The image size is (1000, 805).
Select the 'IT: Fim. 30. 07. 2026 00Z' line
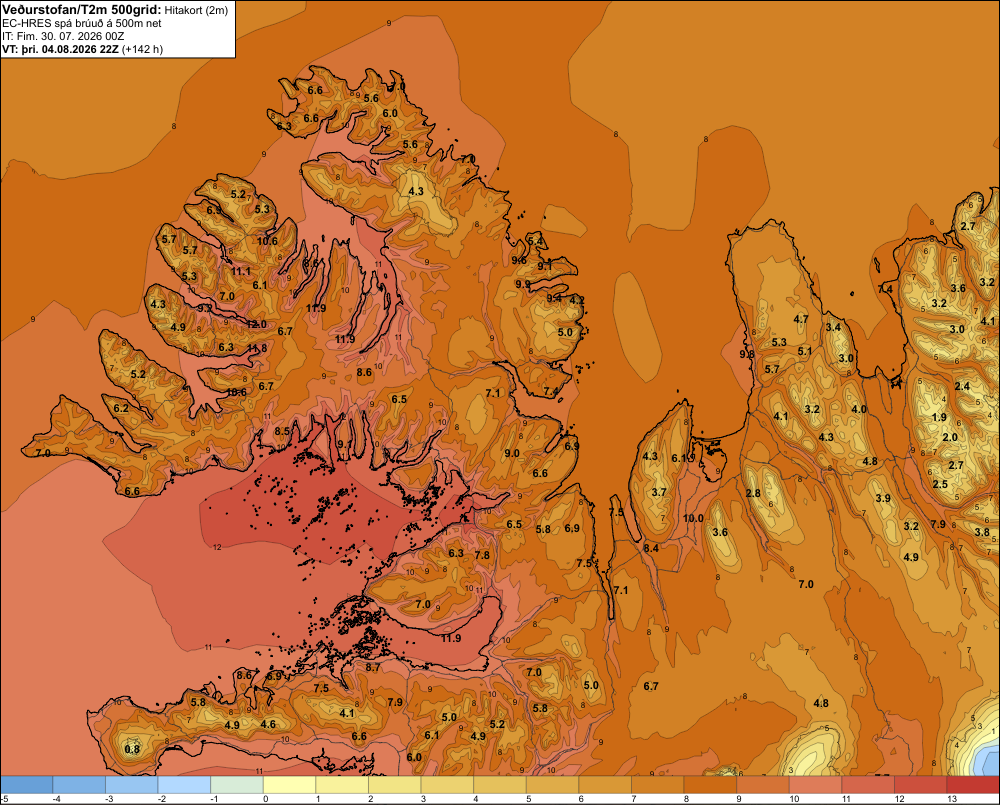(63, 36)
